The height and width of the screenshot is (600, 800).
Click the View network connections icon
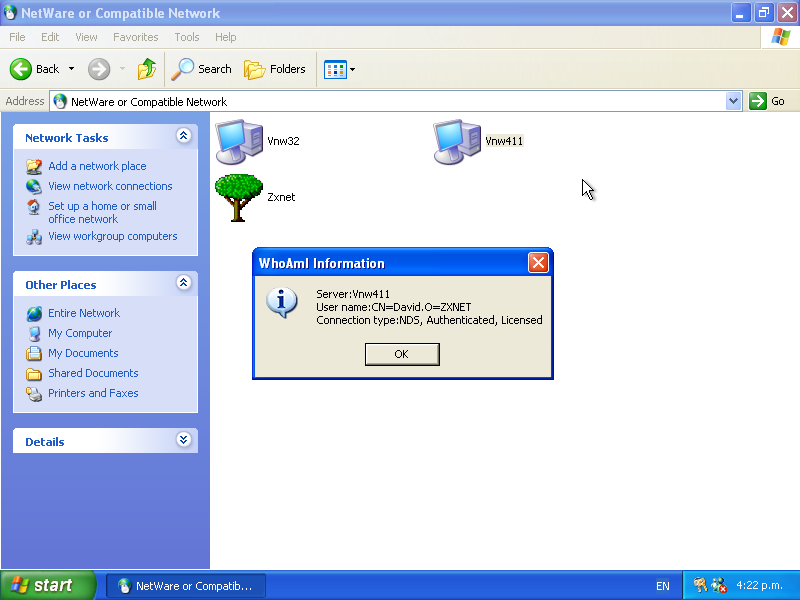coord(34,186)
